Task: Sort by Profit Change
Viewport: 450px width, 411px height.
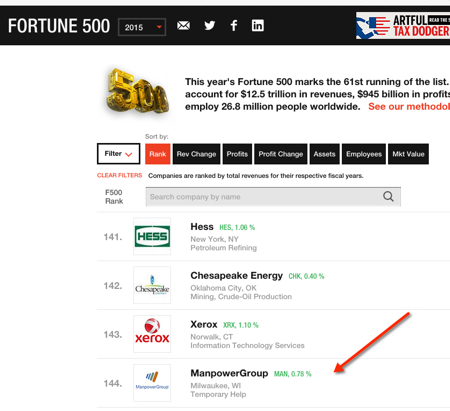Action: tap(281, 154)
